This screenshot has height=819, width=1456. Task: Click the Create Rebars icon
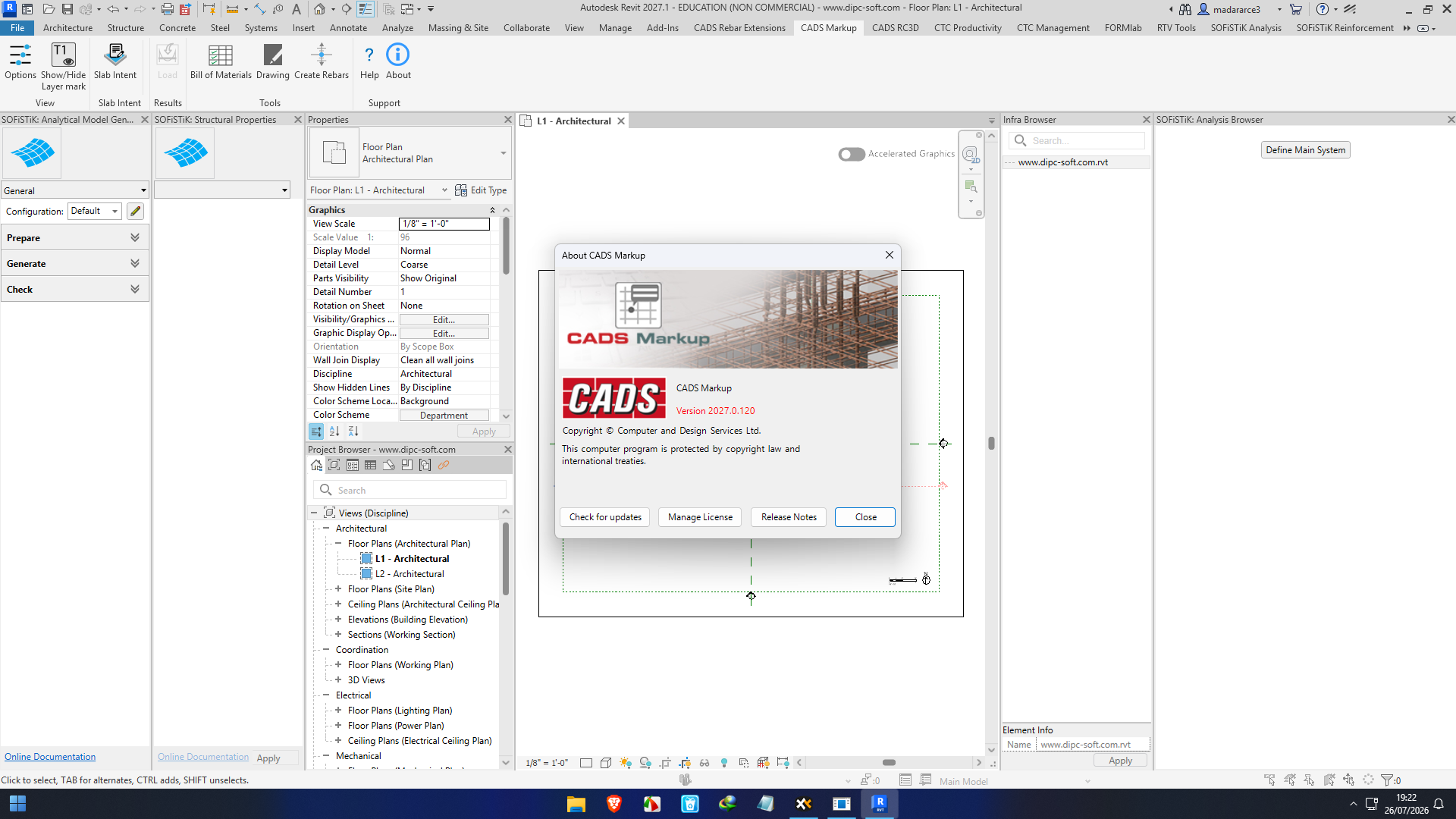(322, 61)
